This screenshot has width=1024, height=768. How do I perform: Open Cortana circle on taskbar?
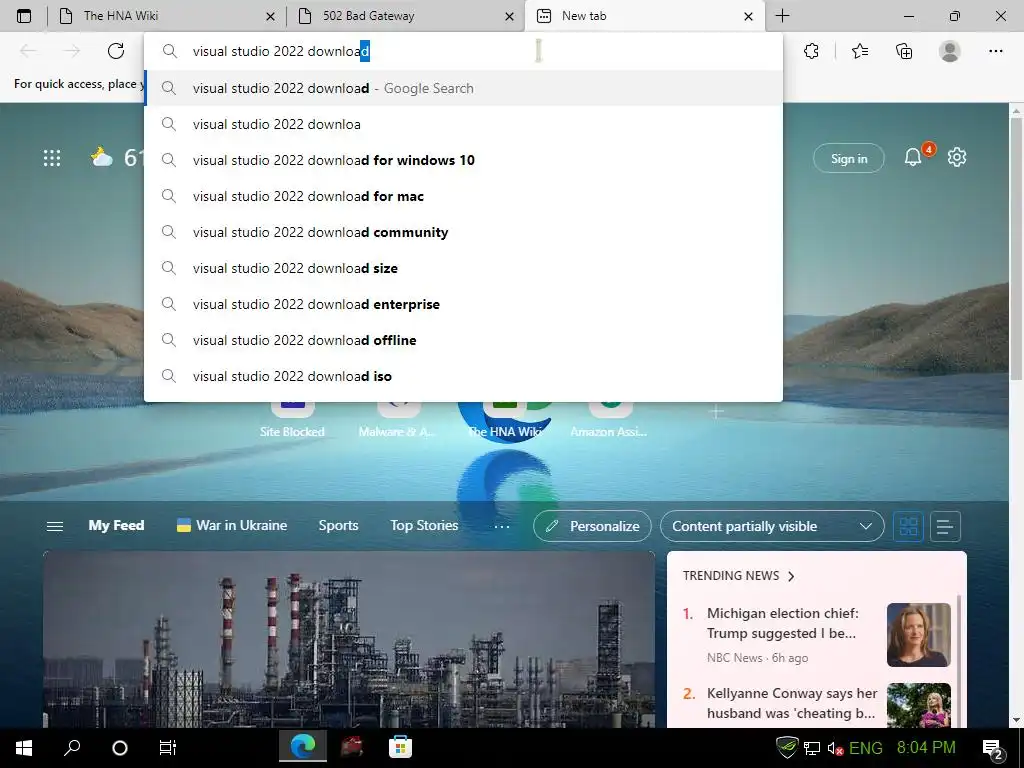tap(120, 747)
